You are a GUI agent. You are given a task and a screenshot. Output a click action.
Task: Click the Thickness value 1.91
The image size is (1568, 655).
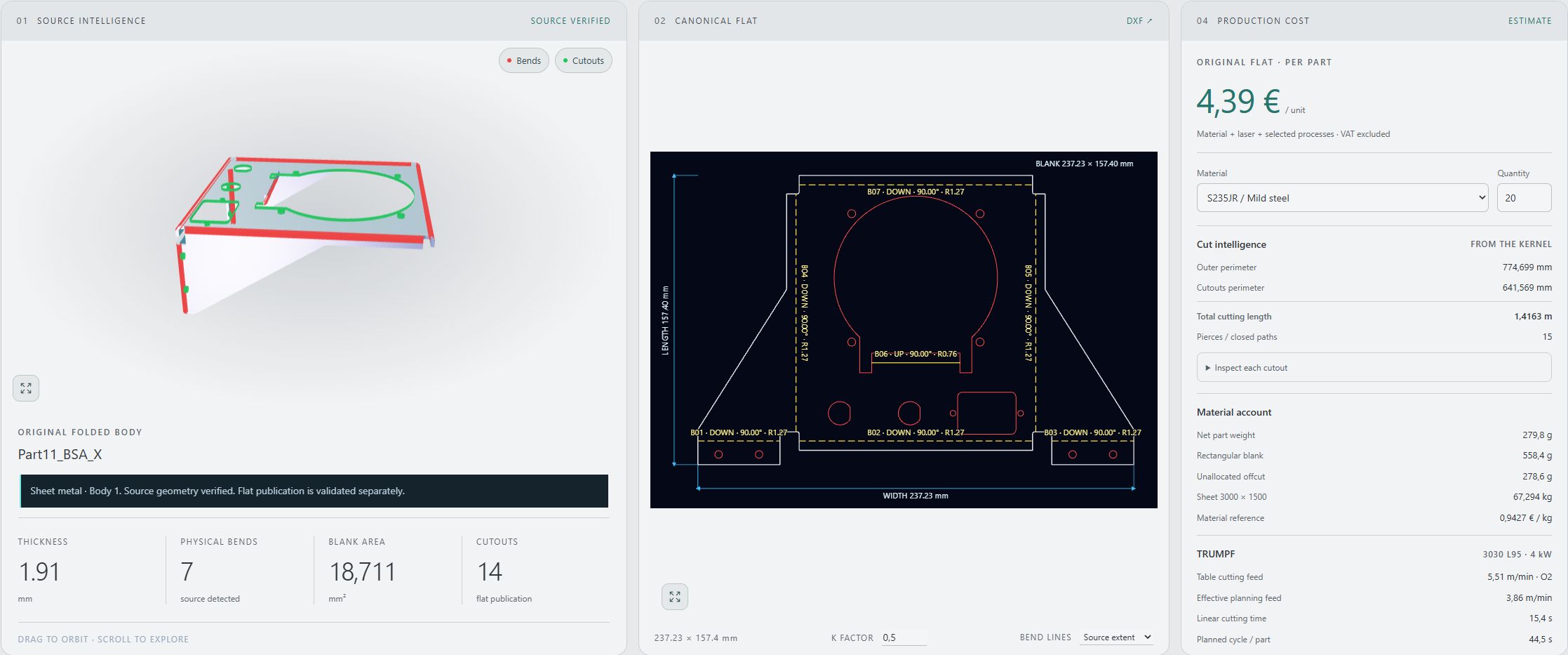click(39, 572)
